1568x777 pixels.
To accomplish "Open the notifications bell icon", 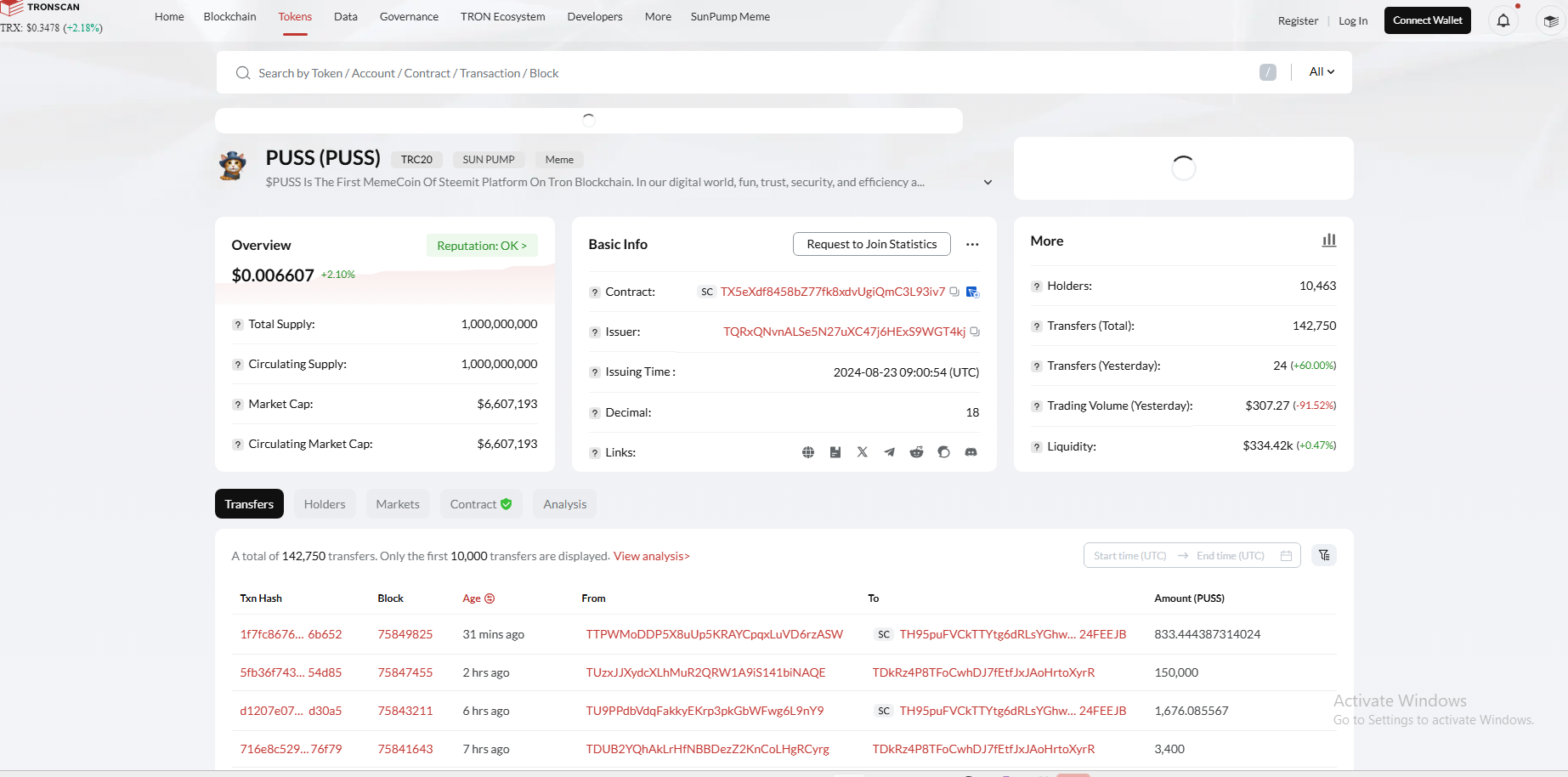I will click(x=1503, y=20).
